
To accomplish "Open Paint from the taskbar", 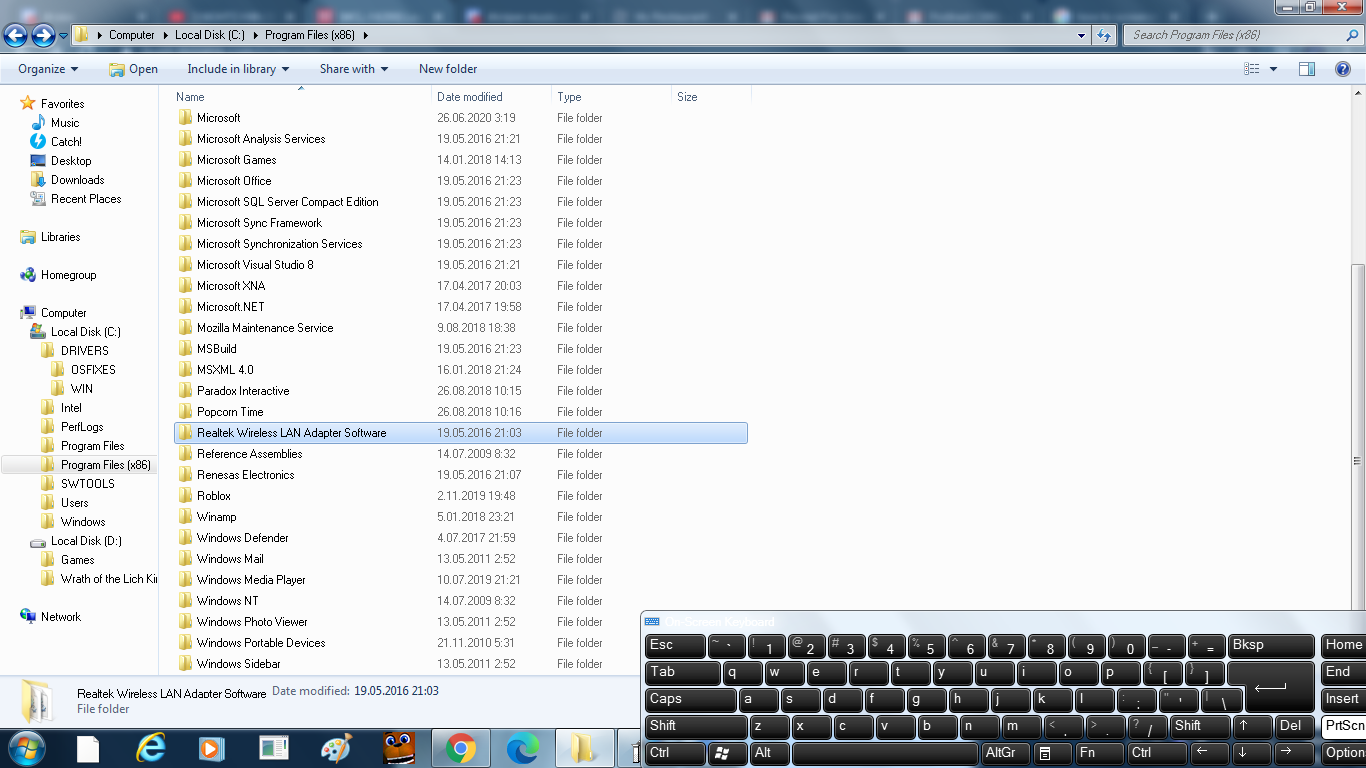I will coord(336,747).
